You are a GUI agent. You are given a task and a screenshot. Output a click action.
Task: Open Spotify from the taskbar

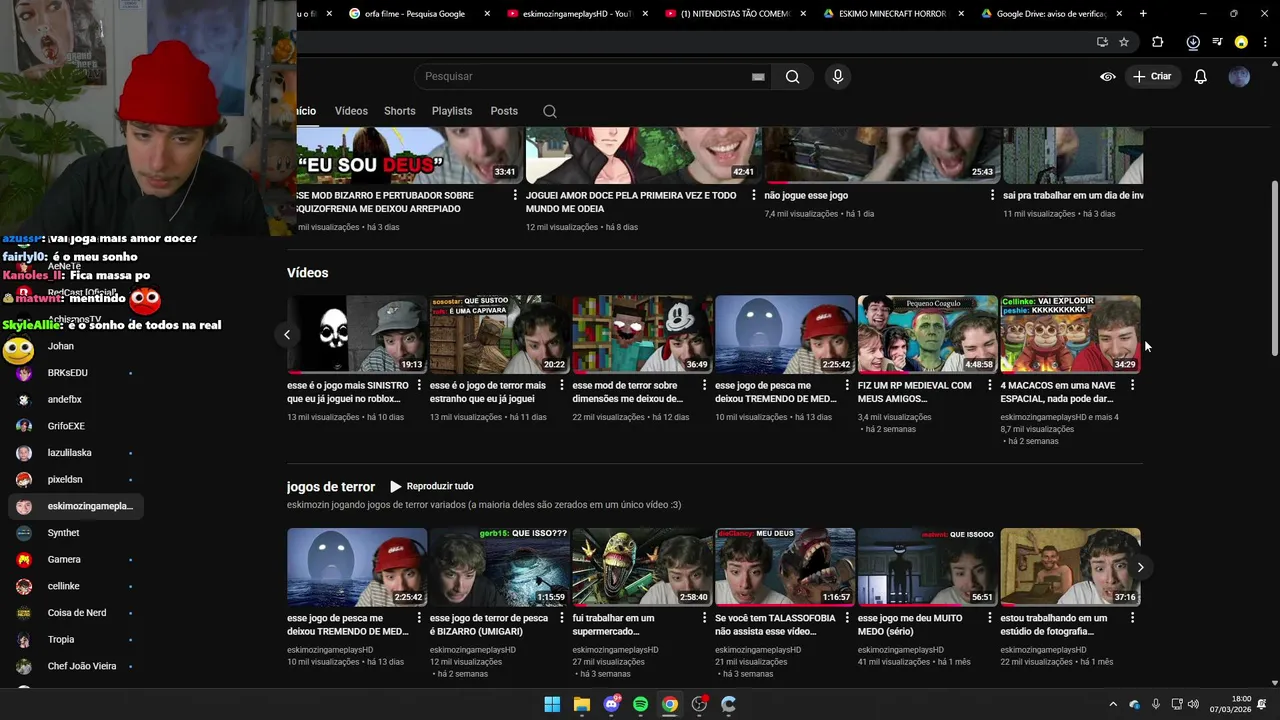click(x=641, y=704)
